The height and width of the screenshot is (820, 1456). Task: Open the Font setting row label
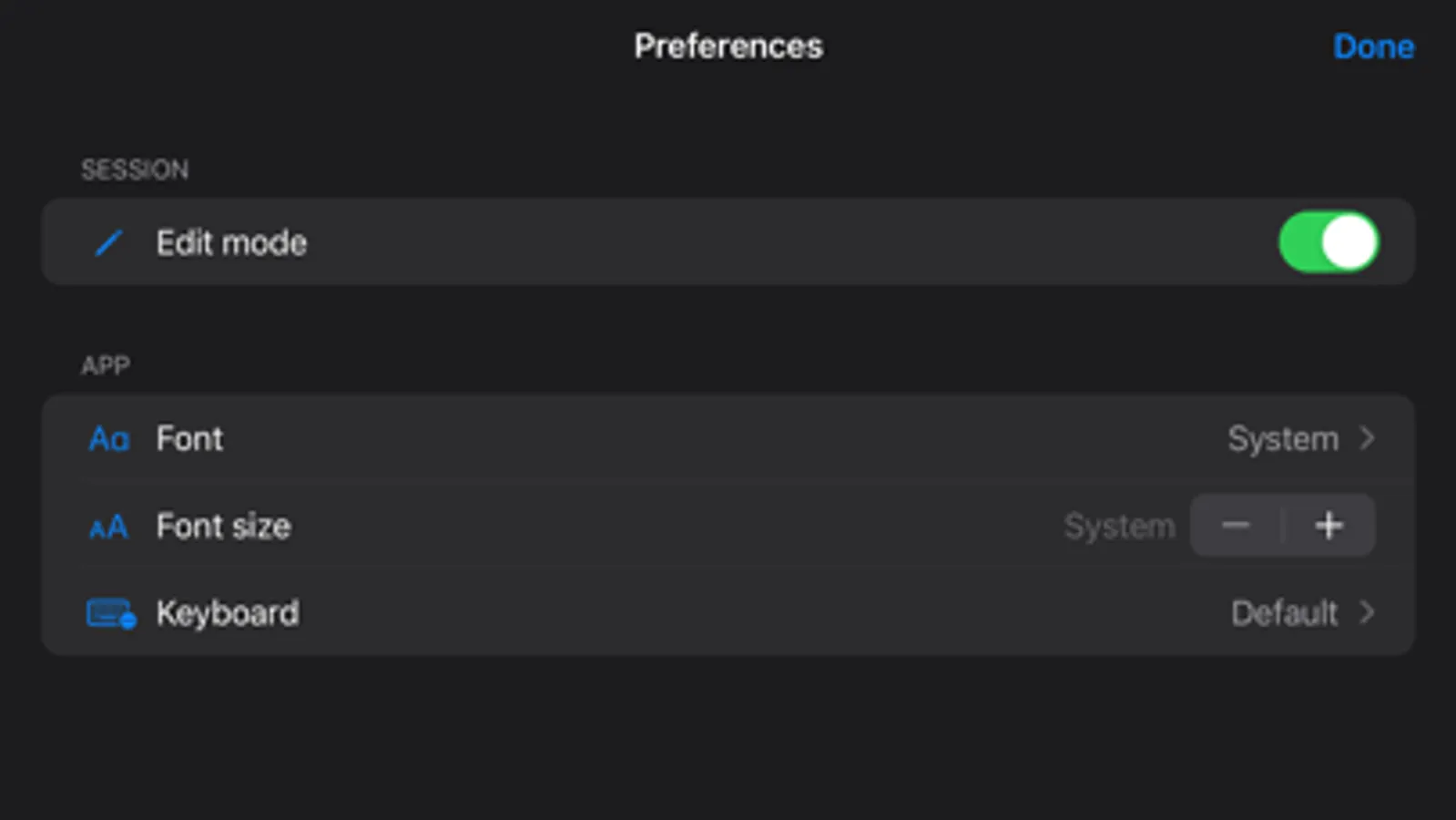[189, 439]
